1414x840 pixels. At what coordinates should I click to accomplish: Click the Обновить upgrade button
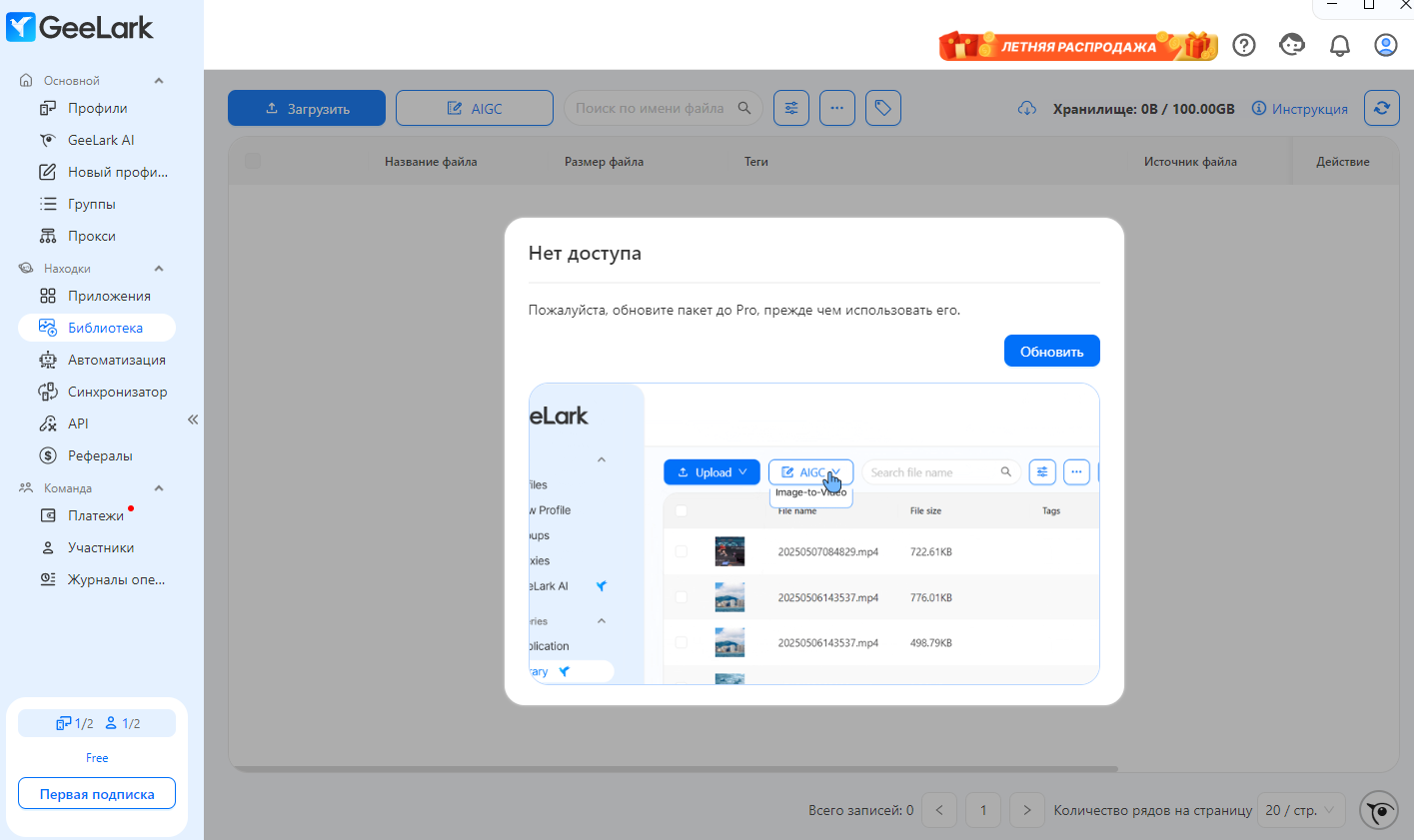(1051, 352)
